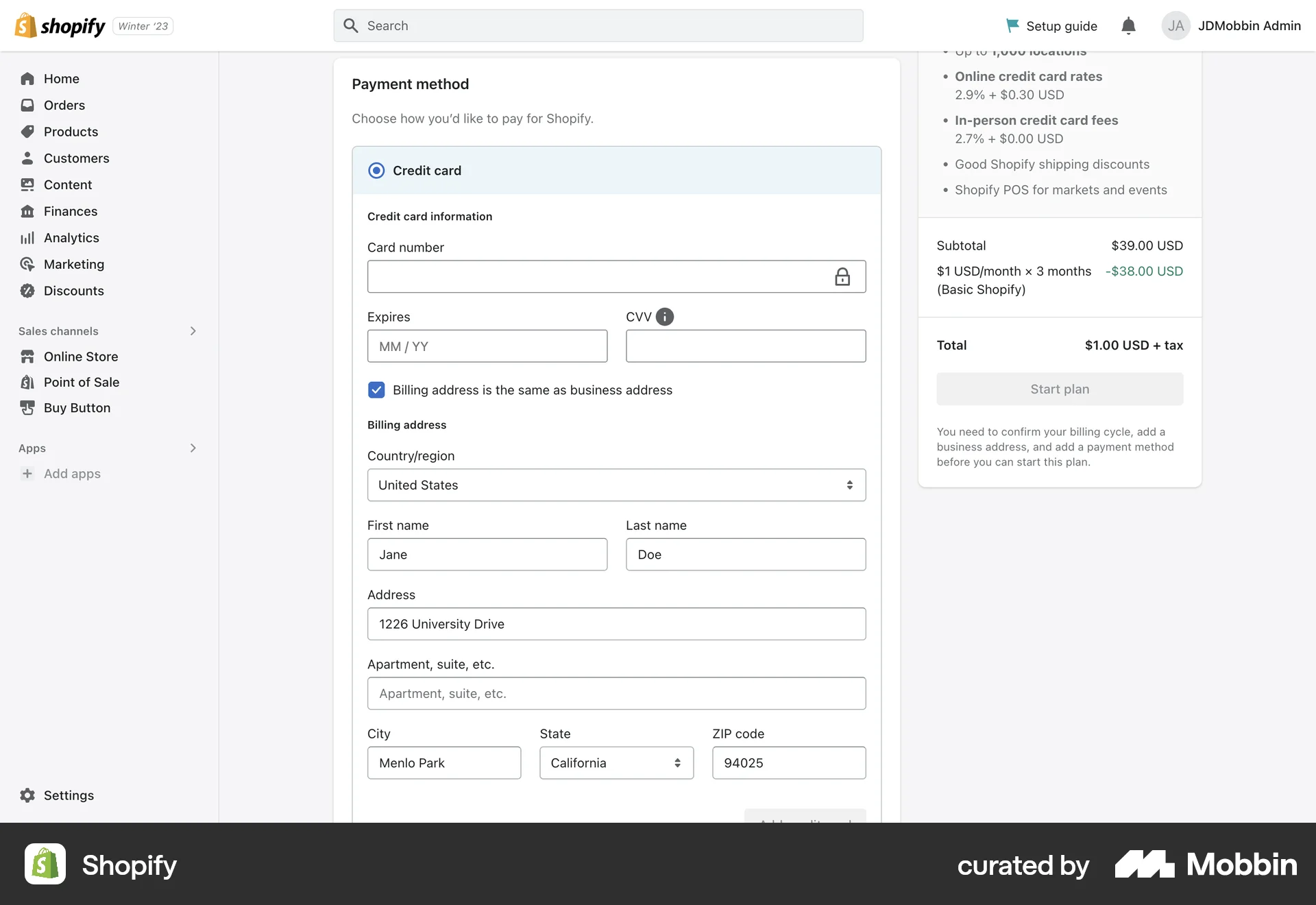1316x905 pixels.
Task: Select the Home icon in the sidebar
Action: (x=27, y=78)
